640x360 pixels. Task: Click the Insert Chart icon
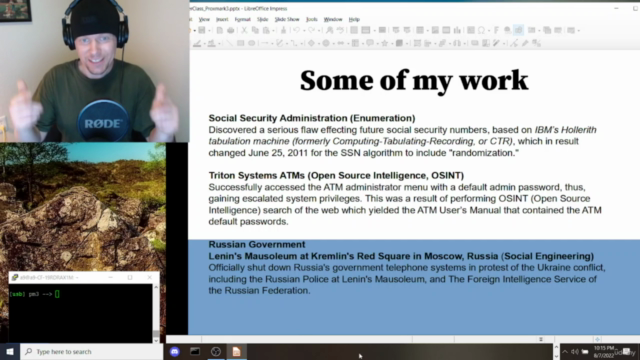(x=457, y=30)
